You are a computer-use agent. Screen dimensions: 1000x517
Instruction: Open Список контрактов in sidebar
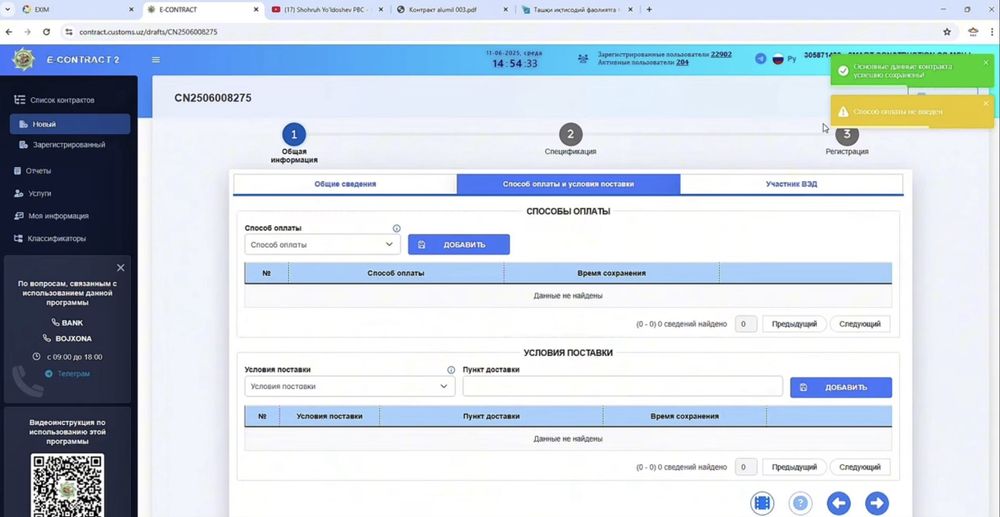tap(62, 100)
